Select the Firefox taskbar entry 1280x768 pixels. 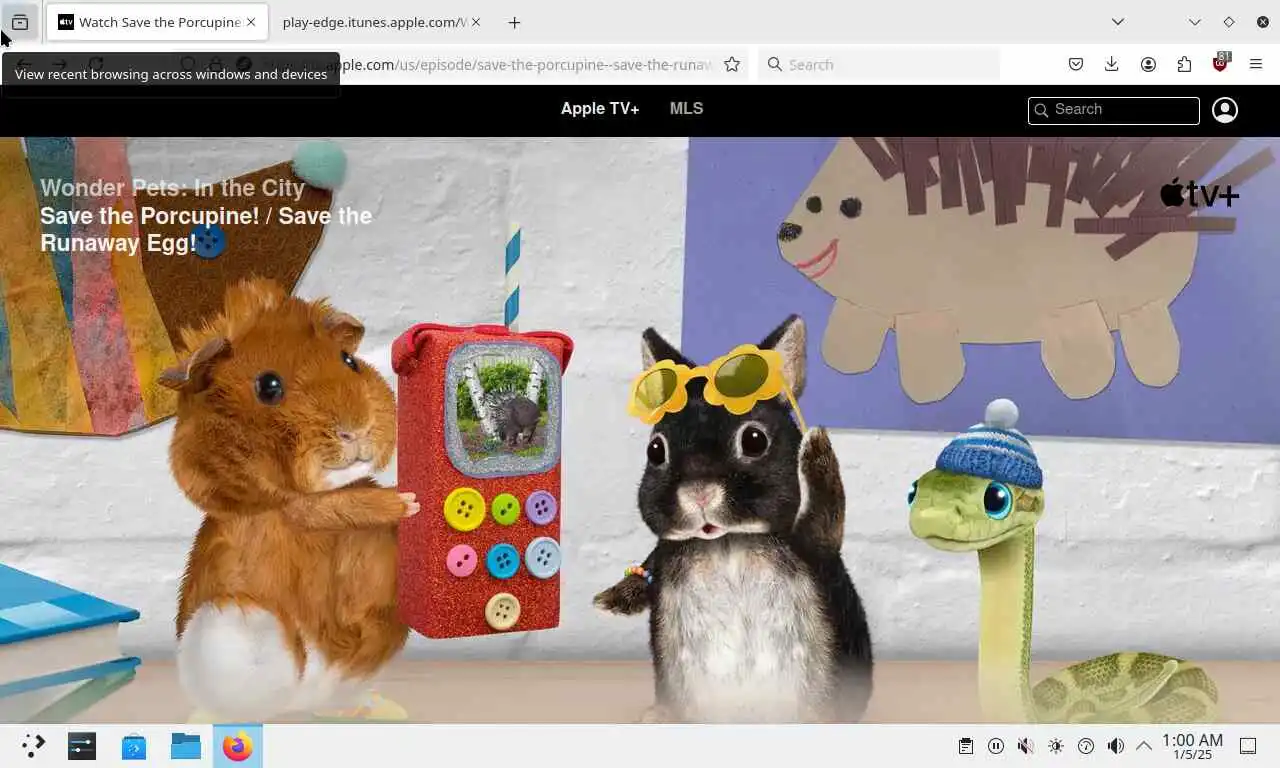[x=238, y=746]
